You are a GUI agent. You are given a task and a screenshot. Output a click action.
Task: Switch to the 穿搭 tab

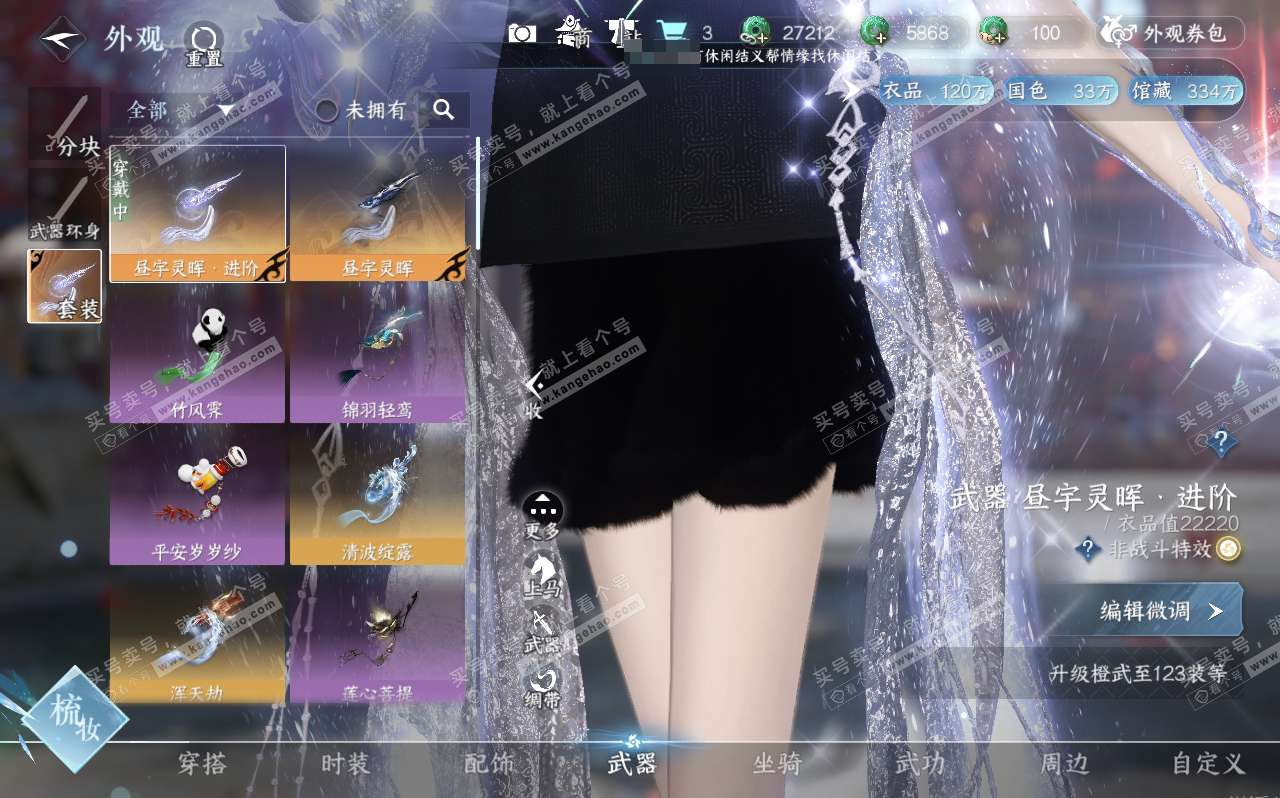tap(202, 764)
